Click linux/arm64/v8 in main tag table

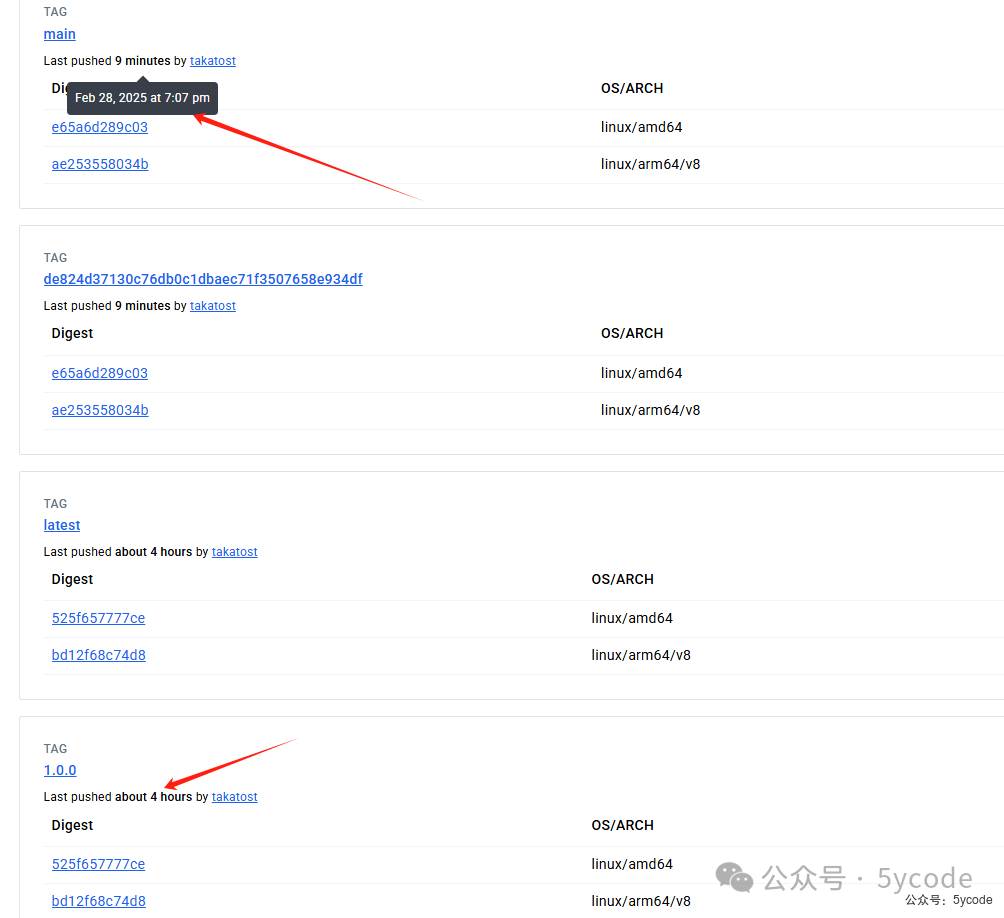[651, 165]
